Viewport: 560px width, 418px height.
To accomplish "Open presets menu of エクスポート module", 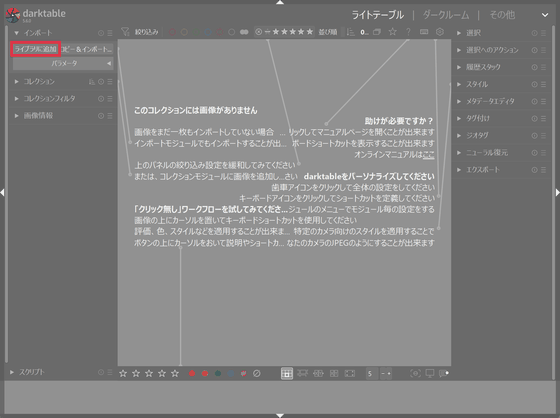I will (543, 170).
